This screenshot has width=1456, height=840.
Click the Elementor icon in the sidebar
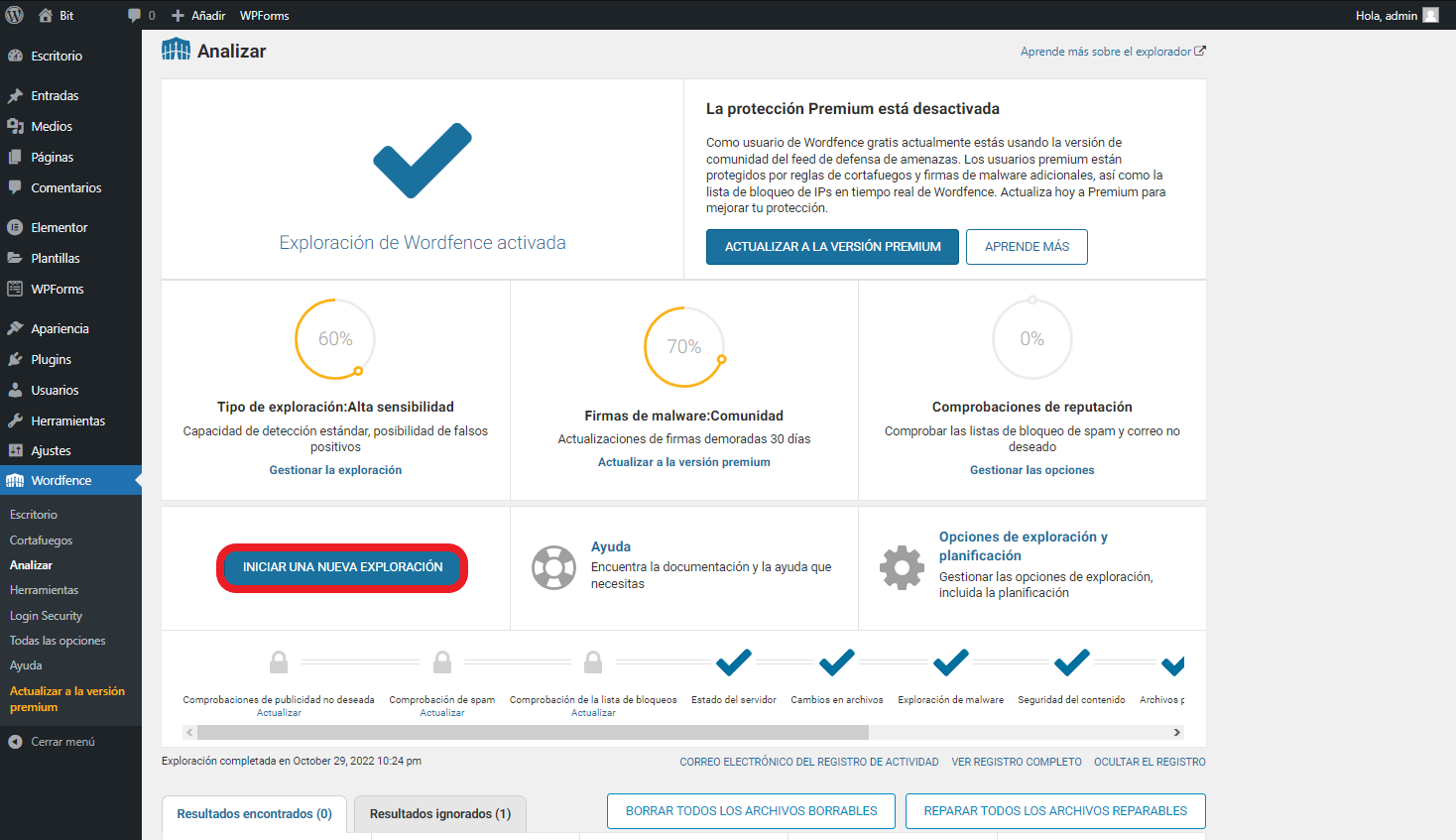tap(15, 227)
